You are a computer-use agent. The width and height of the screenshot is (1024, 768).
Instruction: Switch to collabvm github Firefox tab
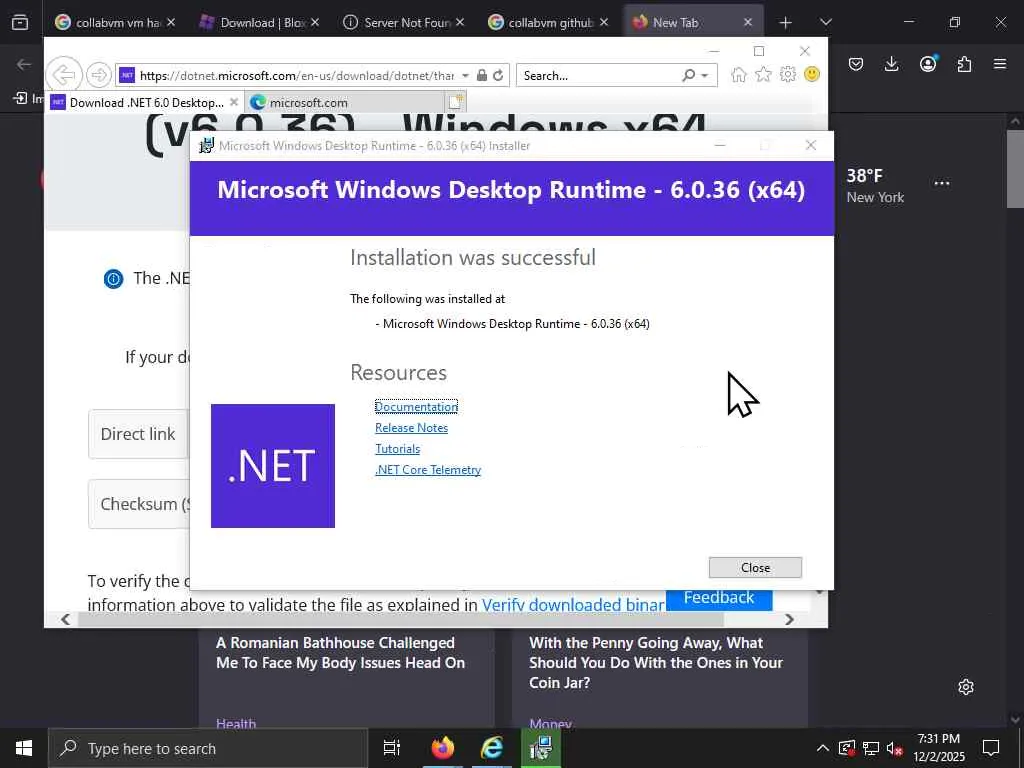(x=549, y=22)
